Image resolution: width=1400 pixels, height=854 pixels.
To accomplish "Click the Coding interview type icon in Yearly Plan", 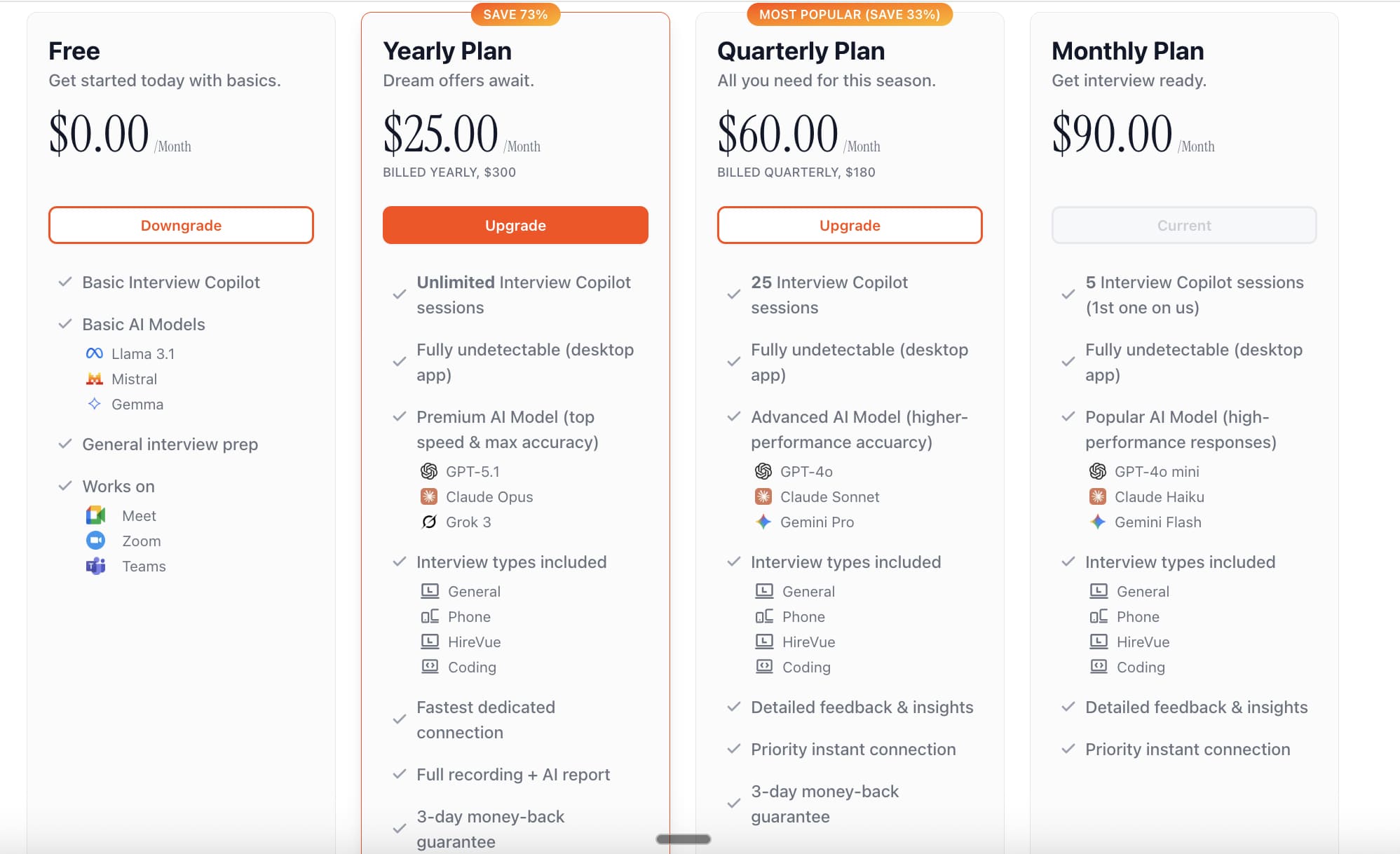I will tap(430, 667).
